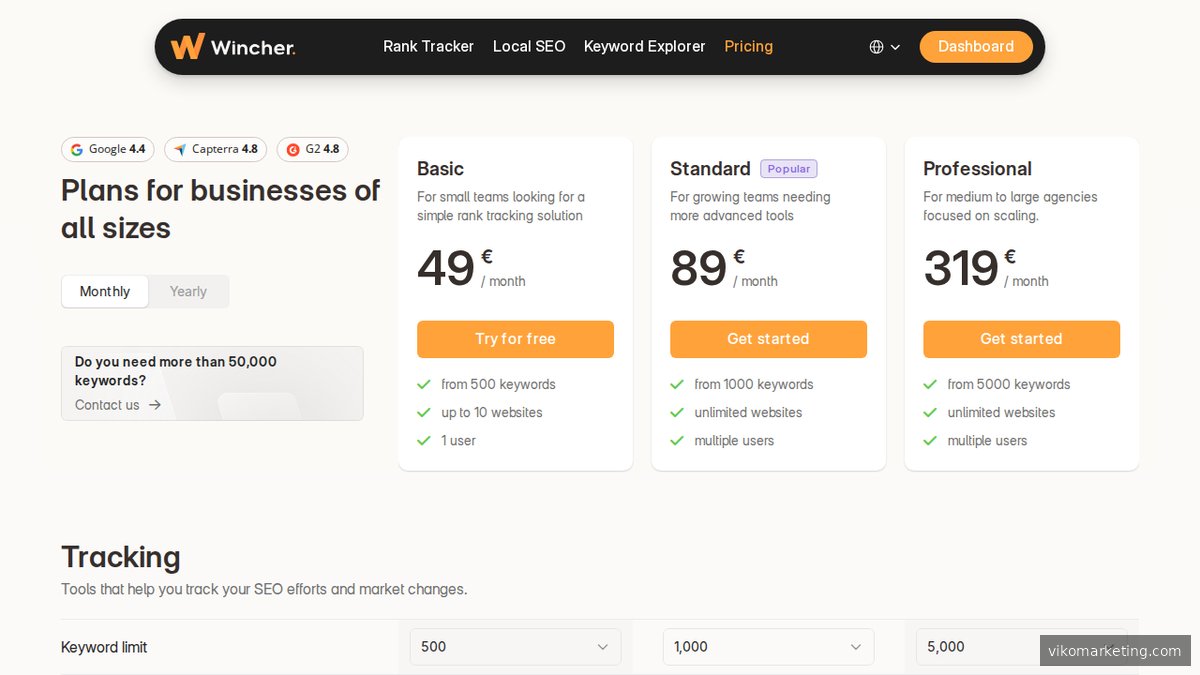Click the Wincher logo icon
Viewport: 1200px width, 675px height.
[x=187, y=46]
